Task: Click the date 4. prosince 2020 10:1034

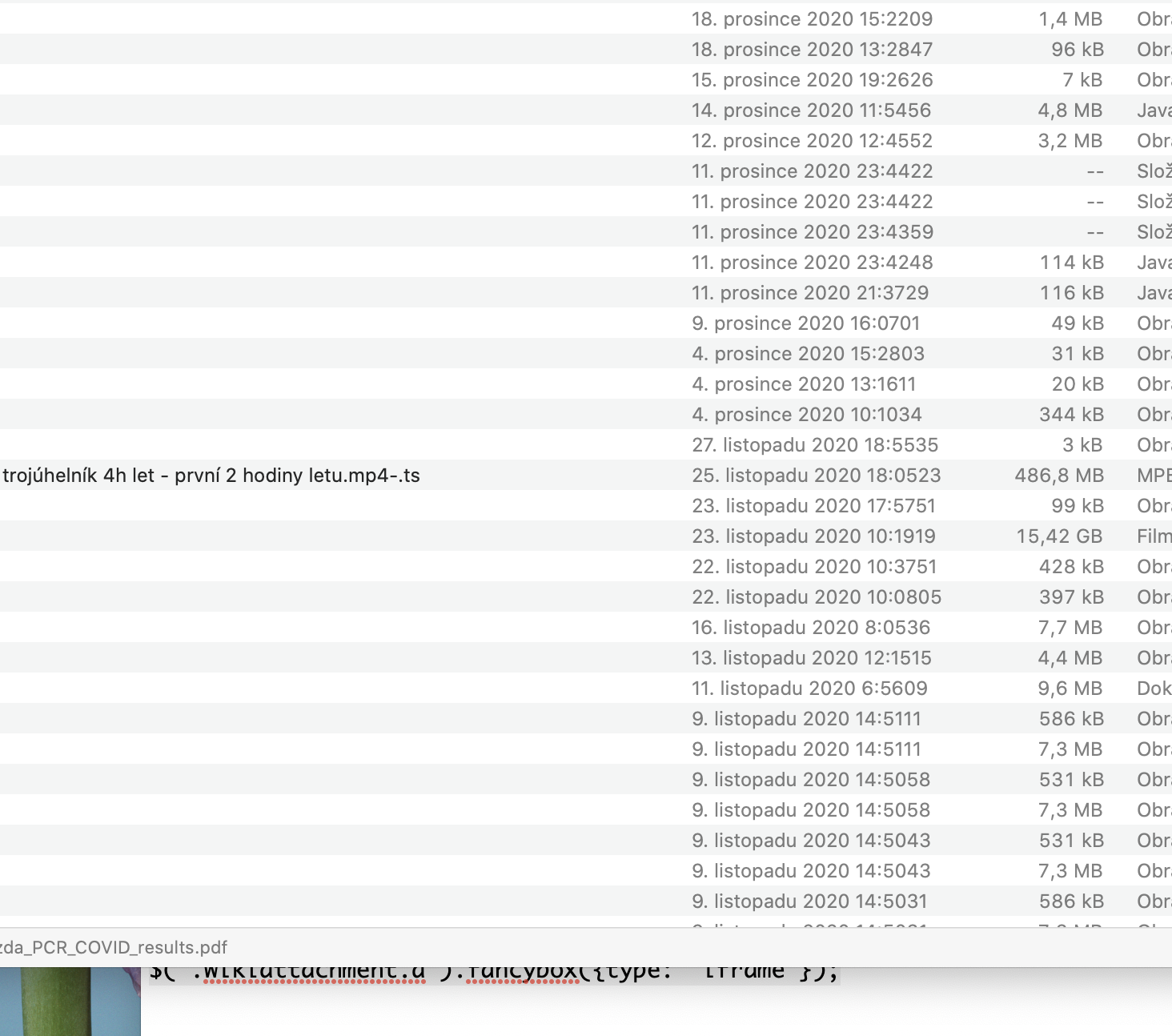Action: [807, 415]
